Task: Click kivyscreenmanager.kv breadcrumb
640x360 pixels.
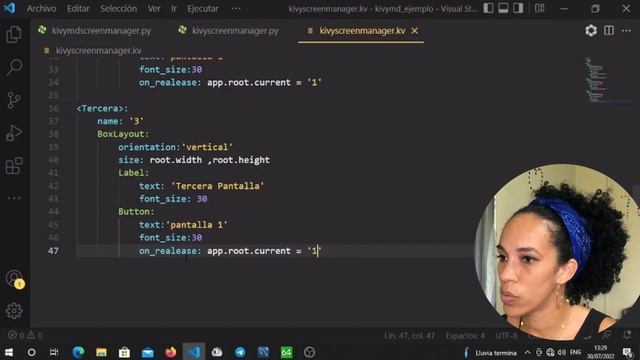Action: click(98, 51)
